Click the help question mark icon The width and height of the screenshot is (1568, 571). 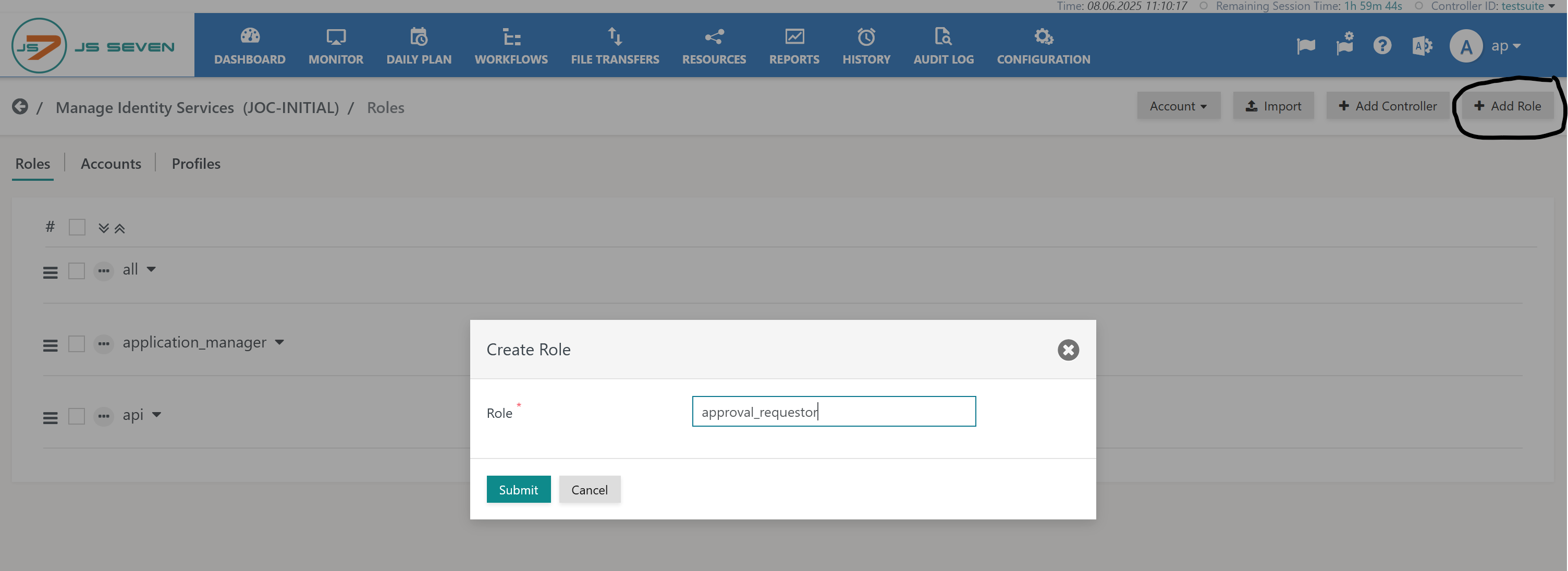1382,46
